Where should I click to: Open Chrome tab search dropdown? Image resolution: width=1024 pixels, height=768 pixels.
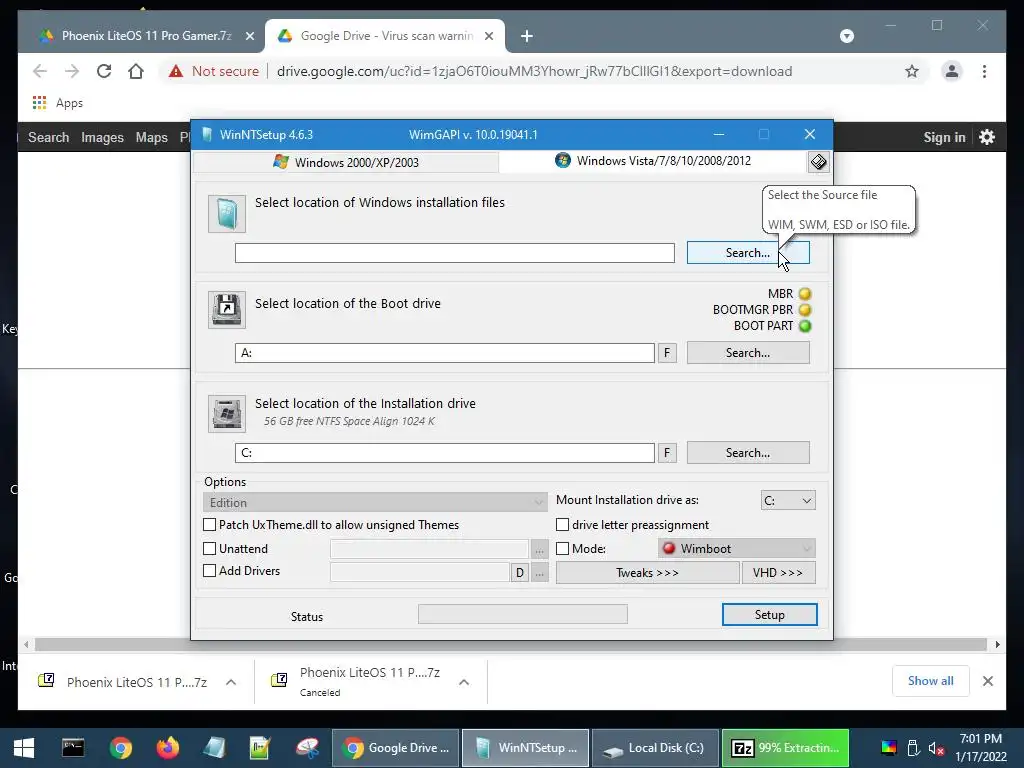tap(846, 36)
